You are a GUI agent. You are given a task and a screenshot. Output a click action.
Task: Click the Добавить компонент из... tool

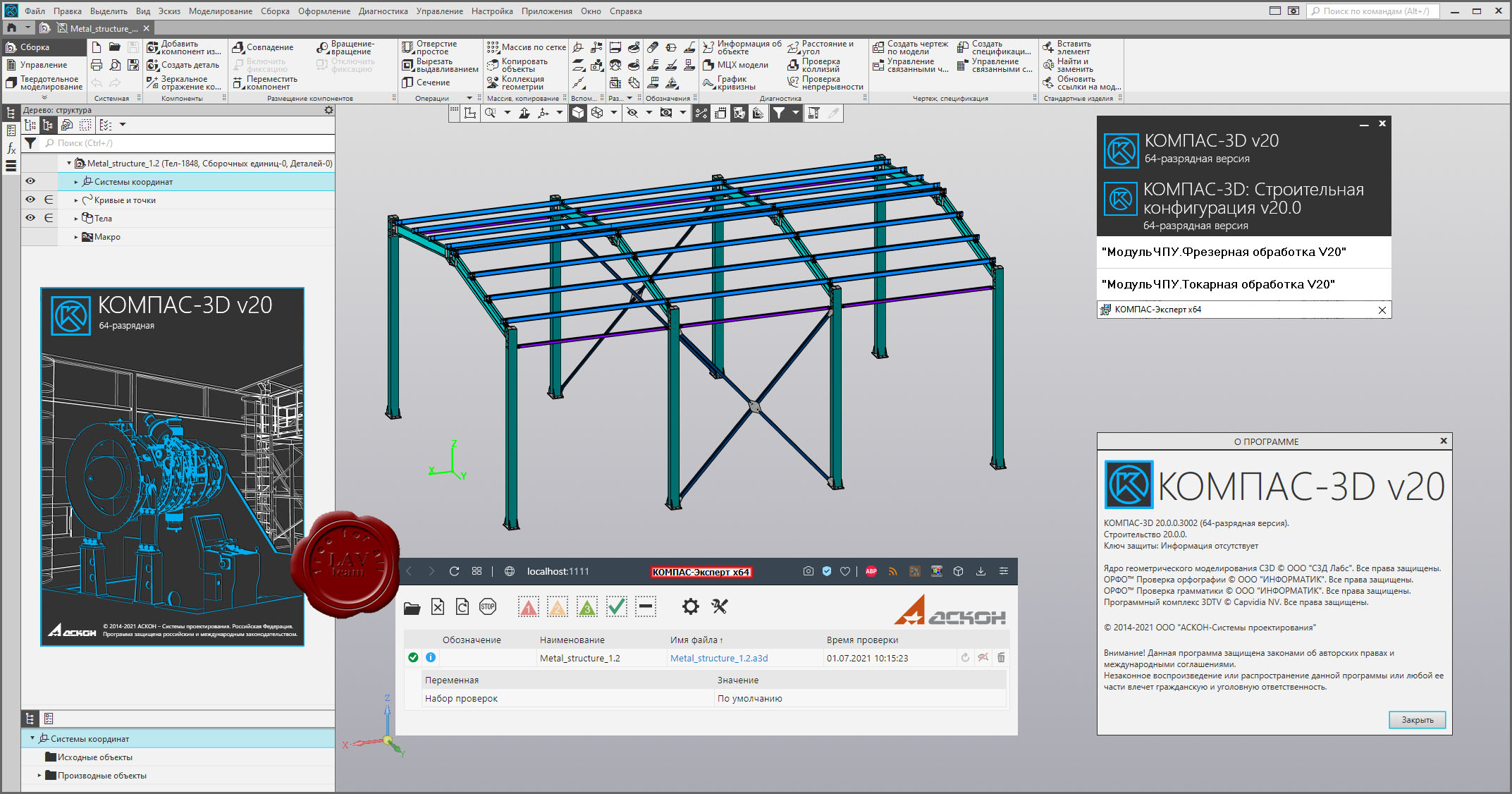click(184, 47)
